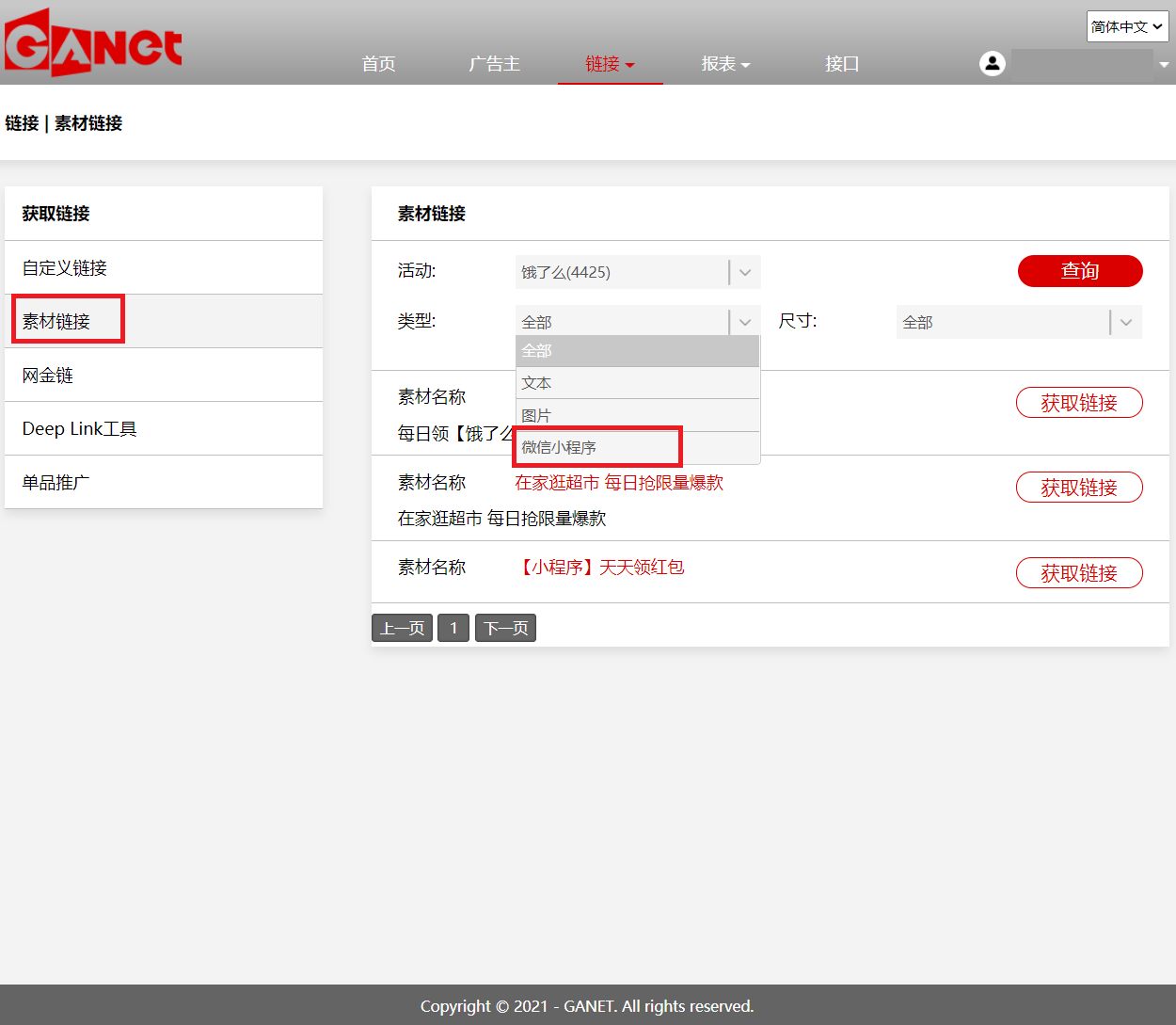Screen dimensions: 1176x1025
Task: Go to the 首页 tab
Action: point(378,63)
